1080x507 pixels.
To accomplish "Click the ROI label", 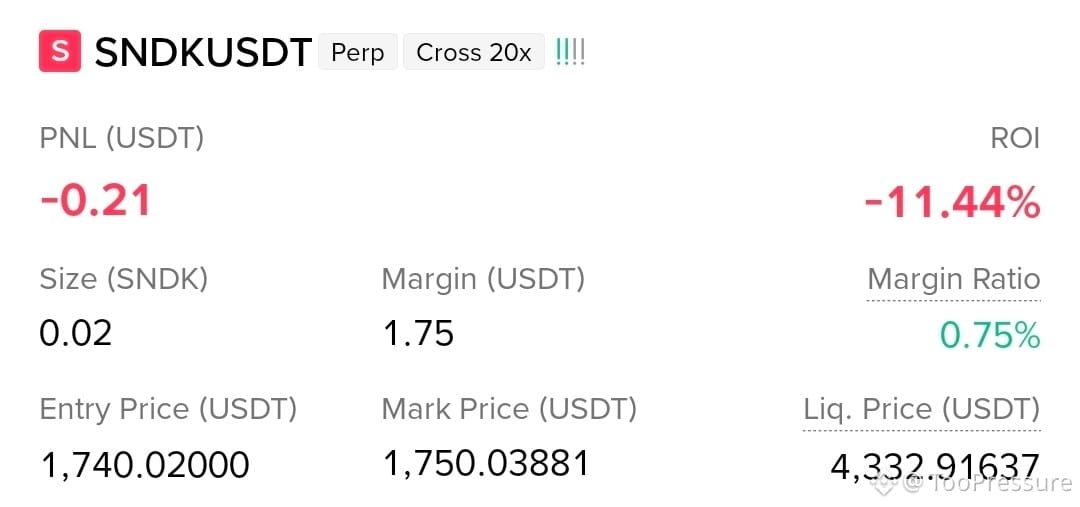I will (1015, 138).
